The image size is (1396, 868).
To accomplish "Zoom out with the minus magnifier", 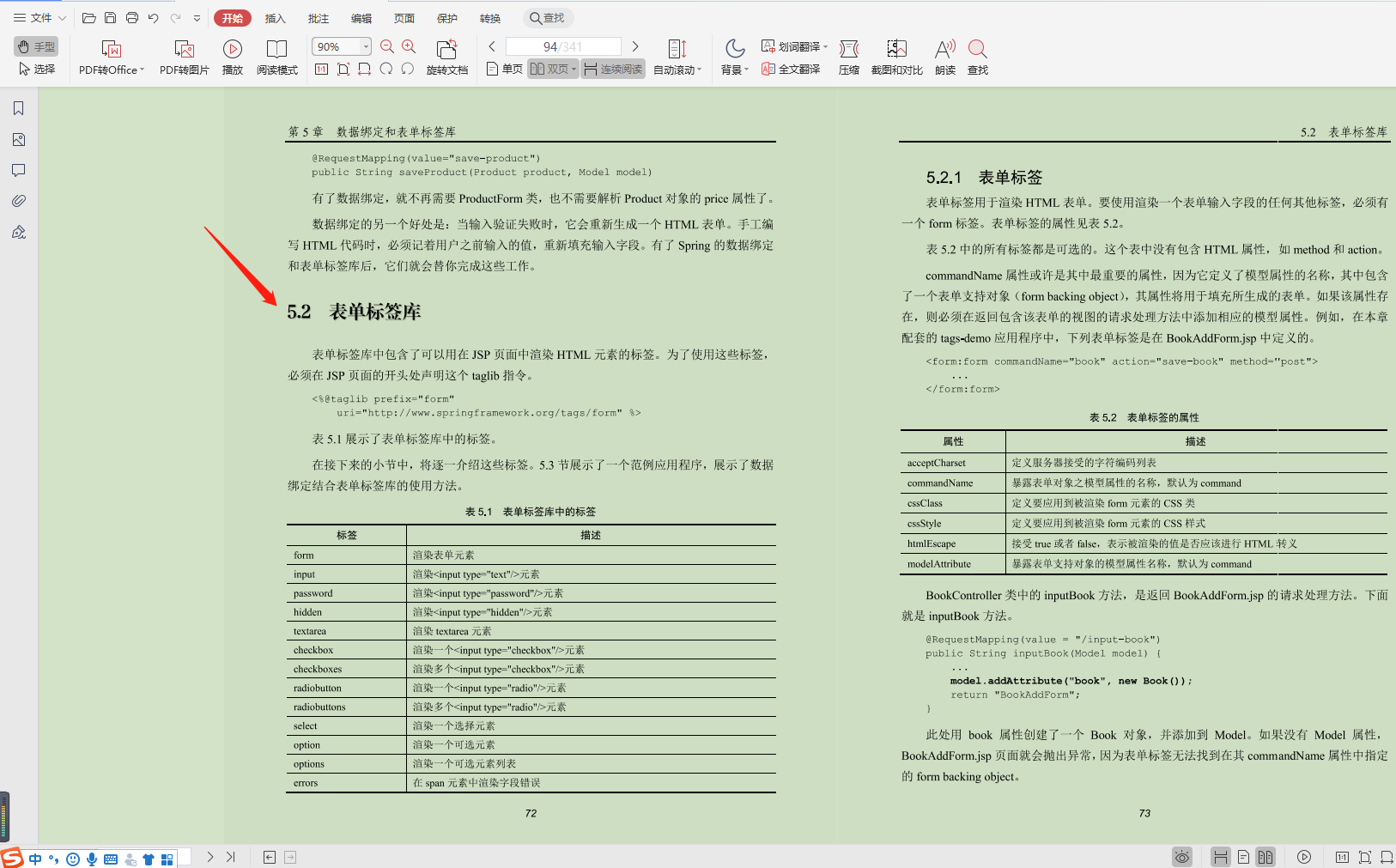I will [387, 46].
